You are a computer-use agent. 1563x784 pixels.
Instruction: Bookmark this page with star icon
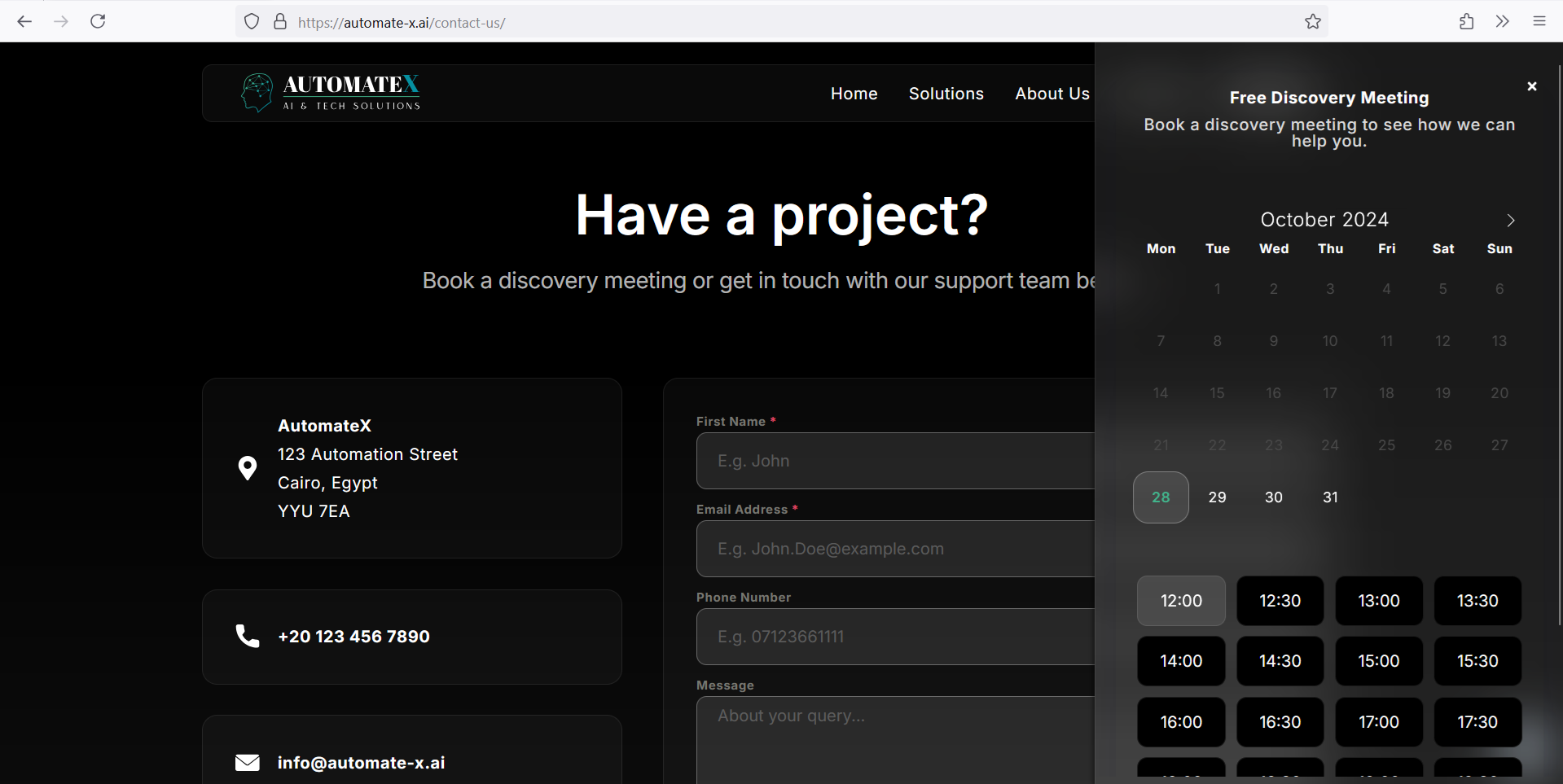point(1312,22)
